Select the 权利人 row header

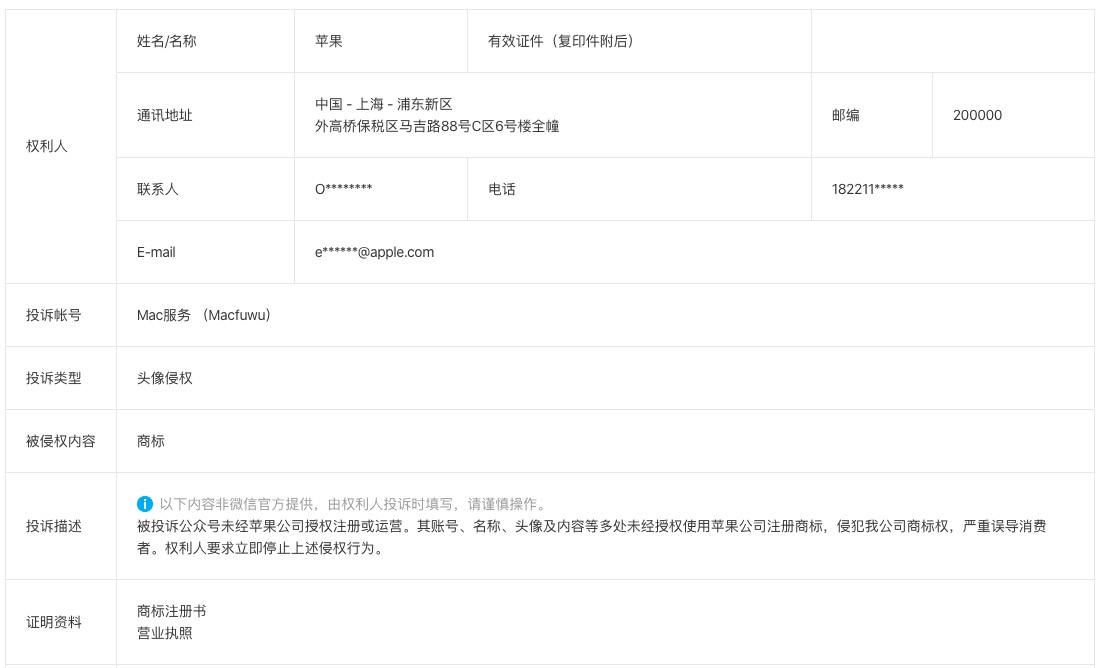pyautogui.click(x=47, y=146)
